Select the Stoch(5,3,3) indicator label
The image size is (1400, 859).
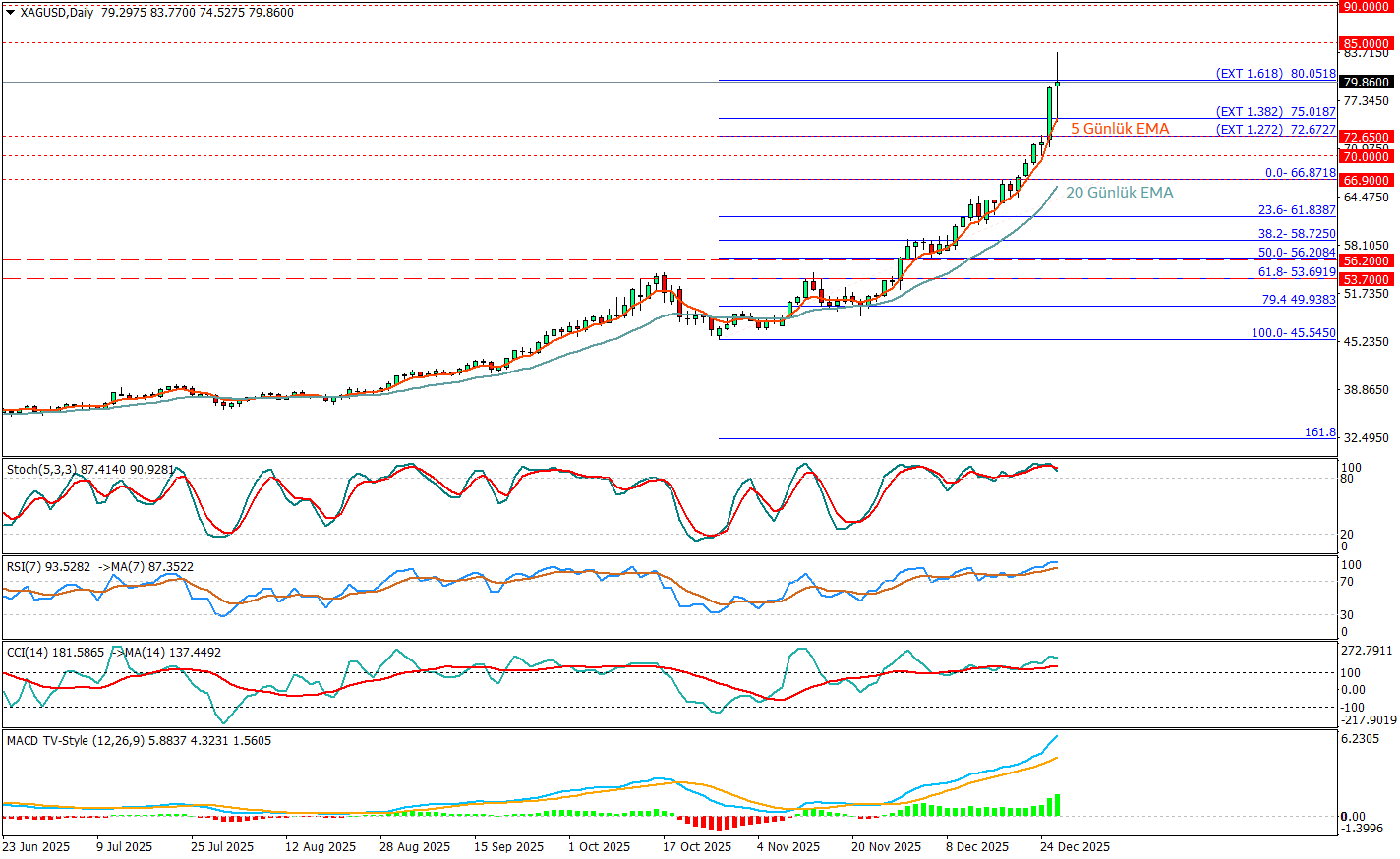tap(39, 470)
